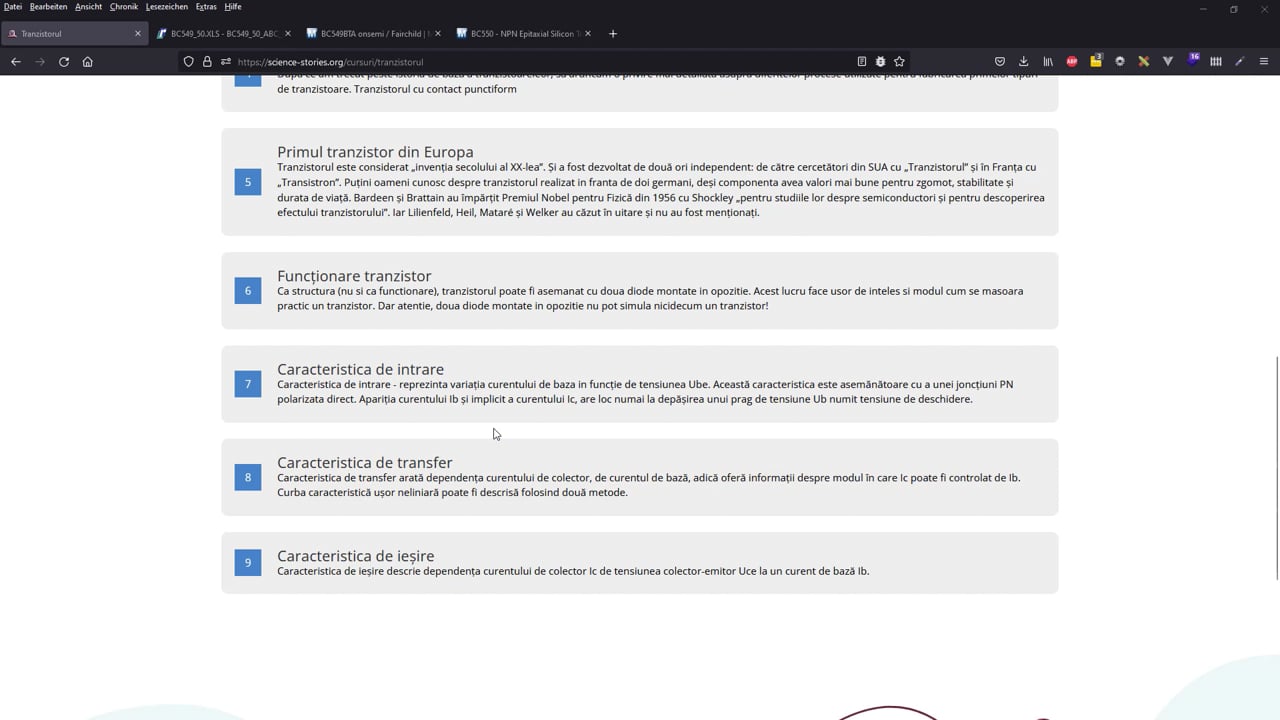Open the Bearbeiten menu

coord(48,6)
